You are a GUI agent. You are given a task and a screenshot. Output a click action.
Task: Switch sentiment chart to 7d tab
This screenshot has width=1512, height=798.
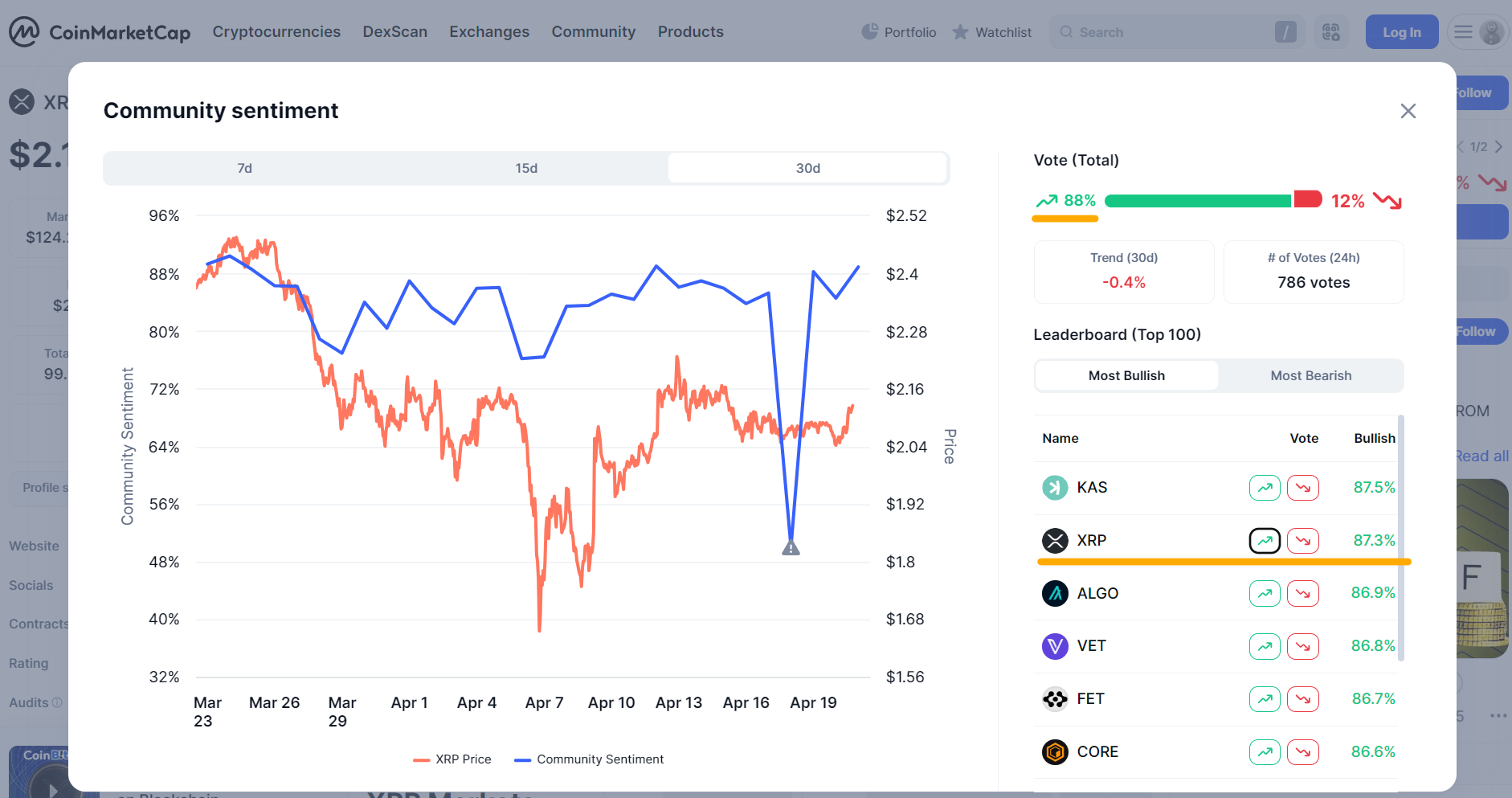coord(244,168)
